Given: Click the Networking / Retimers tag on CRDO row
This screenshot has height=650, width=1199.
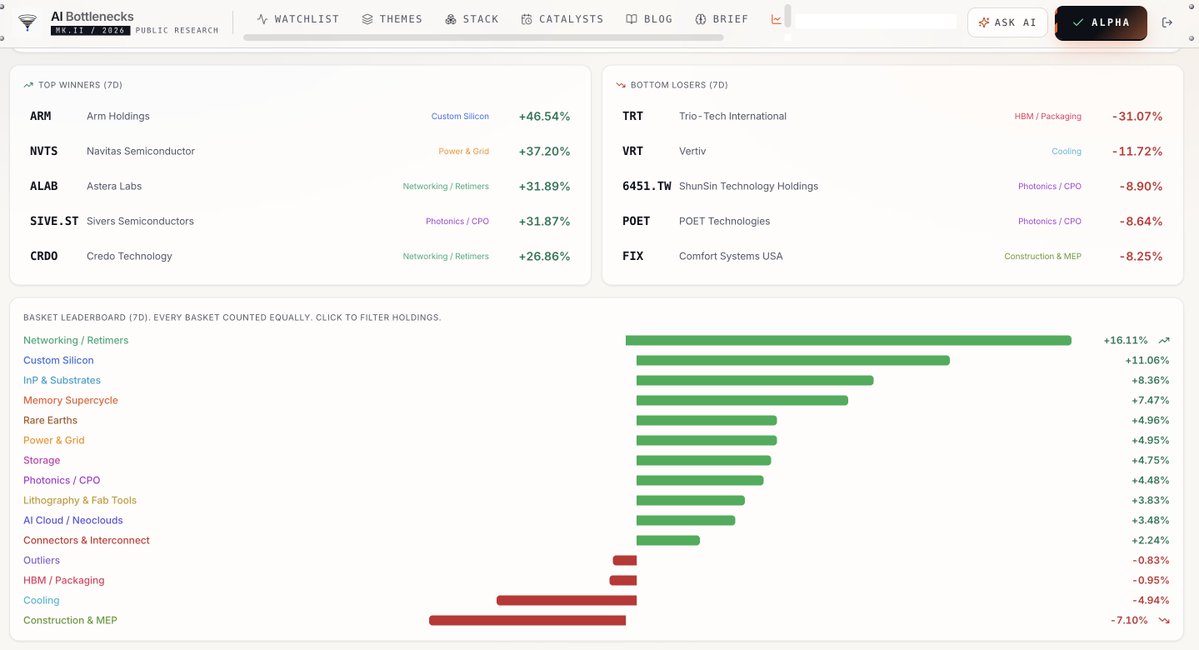Looking at the screenshot, I should point(446,256).
